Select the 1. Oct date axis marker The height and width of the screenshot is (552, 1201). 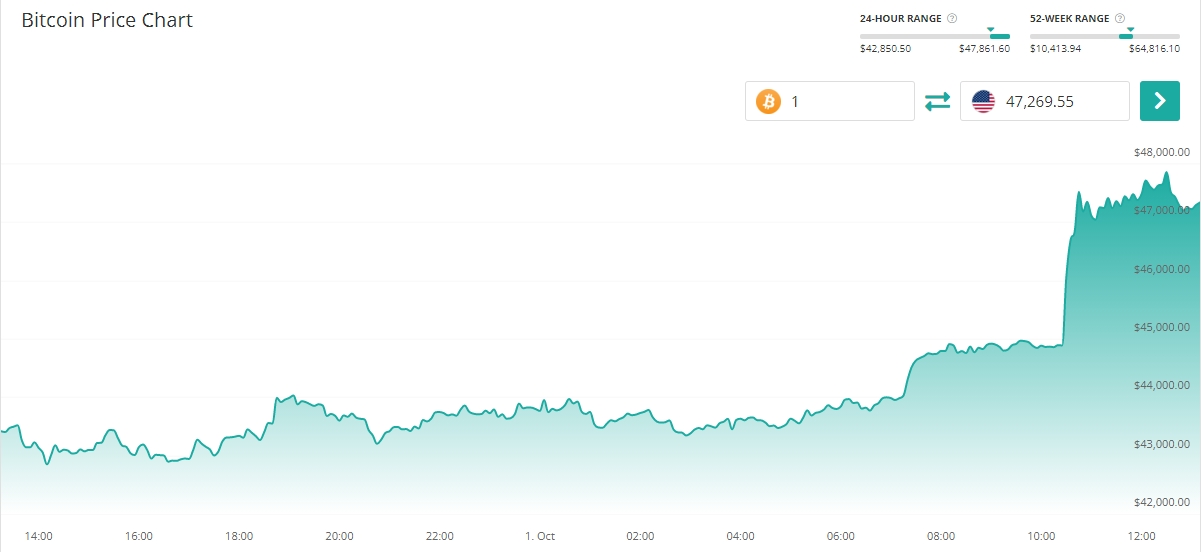[540, 536]
